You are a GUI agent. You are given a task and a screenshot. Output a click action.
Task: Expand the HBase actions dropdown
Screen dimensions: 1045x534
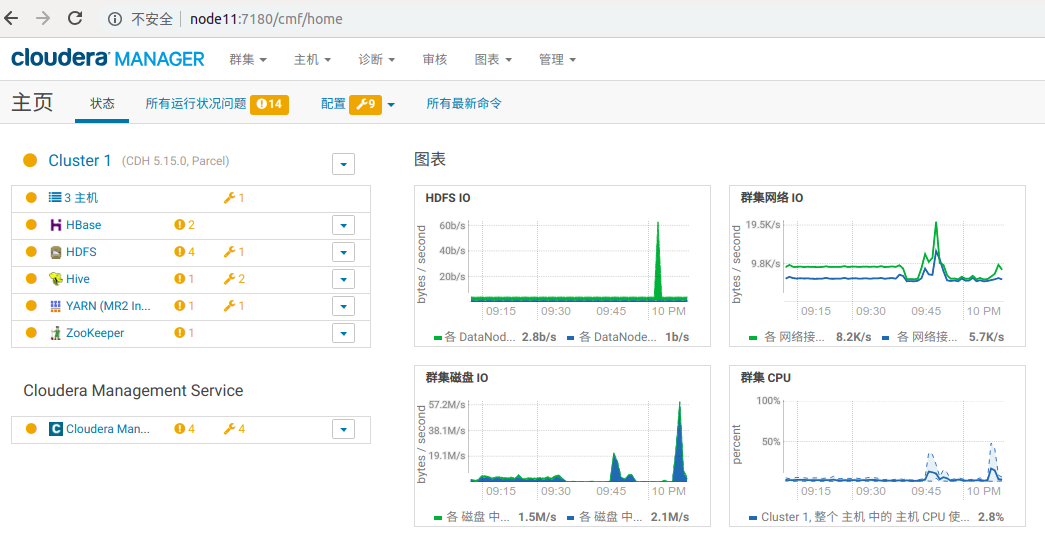[x=343, y=225]
